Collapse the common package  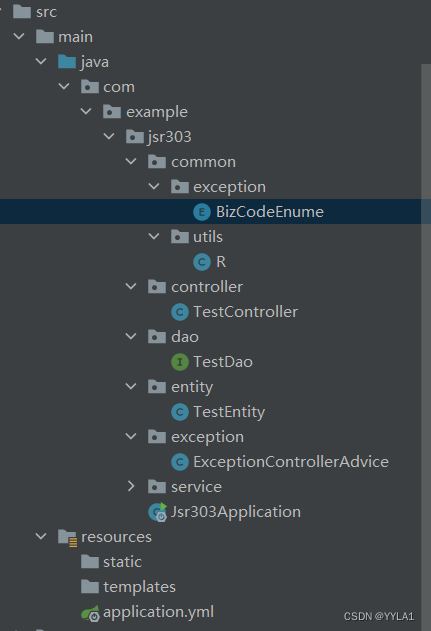[131, 161]
